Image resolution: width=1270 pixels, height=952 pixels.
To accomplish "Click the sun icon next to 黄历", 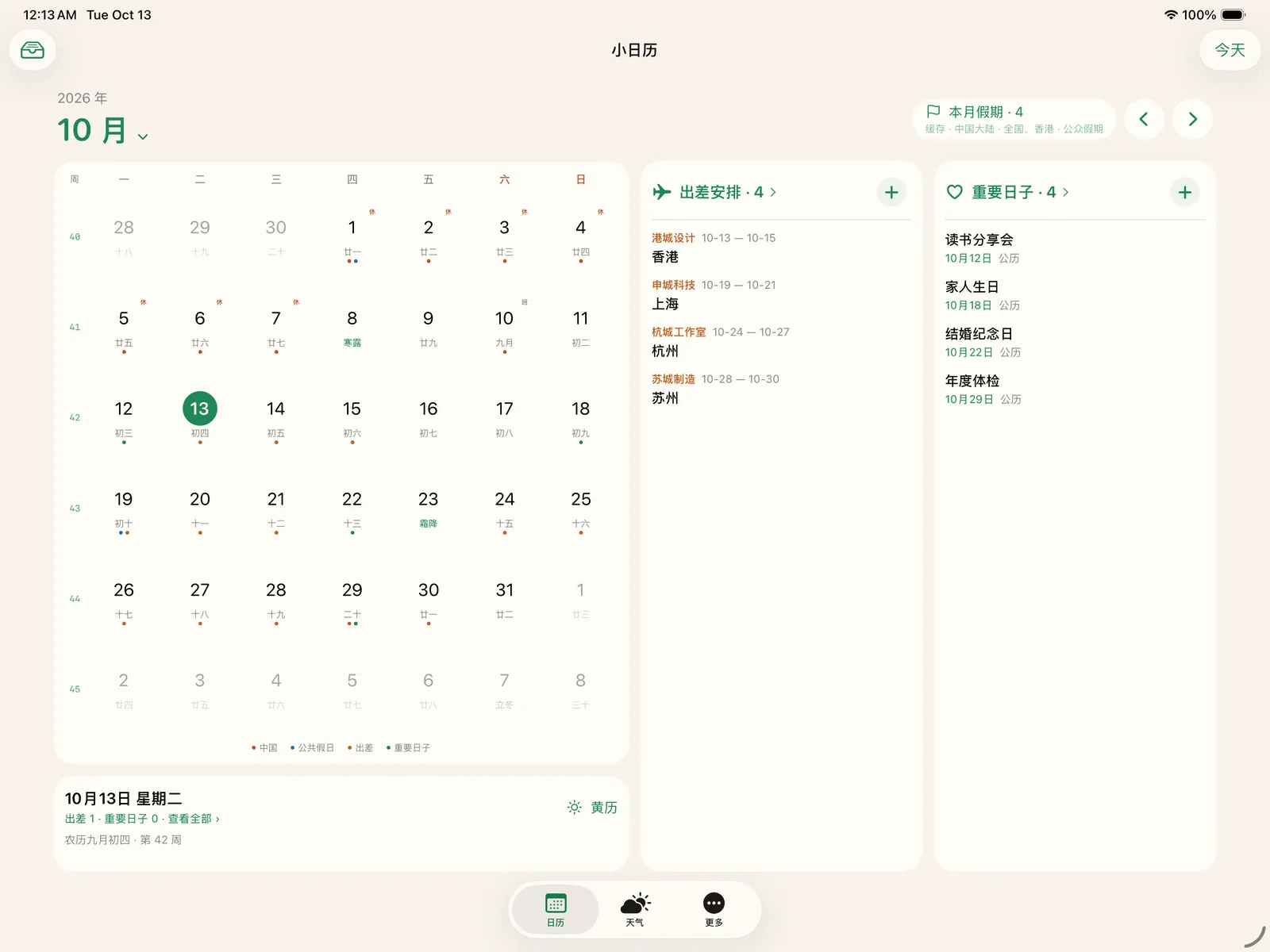I will pyautogui.click(x=575, y=808).
